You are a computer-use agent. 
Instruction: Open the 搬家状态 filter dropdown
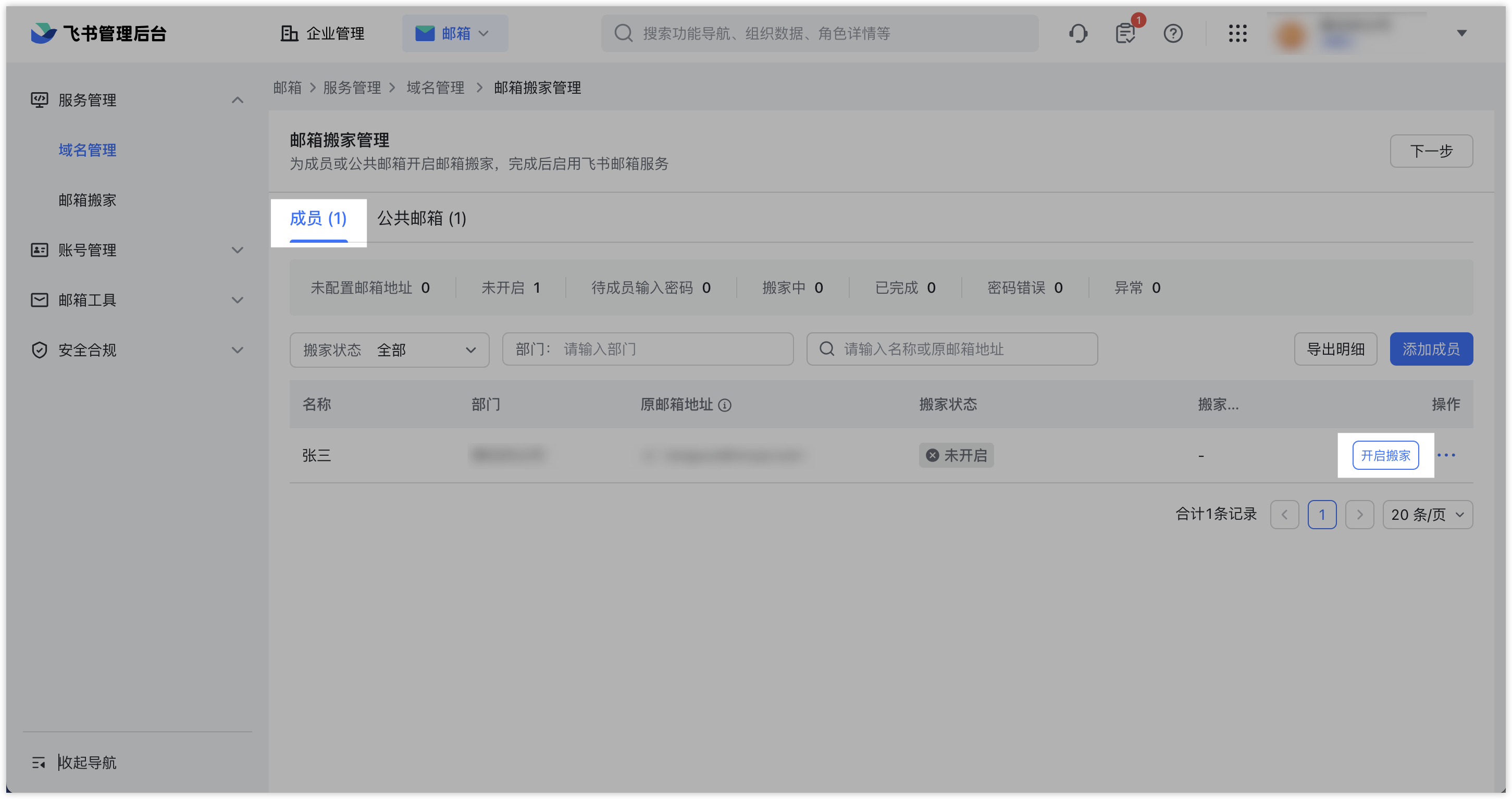pos(389,350)
